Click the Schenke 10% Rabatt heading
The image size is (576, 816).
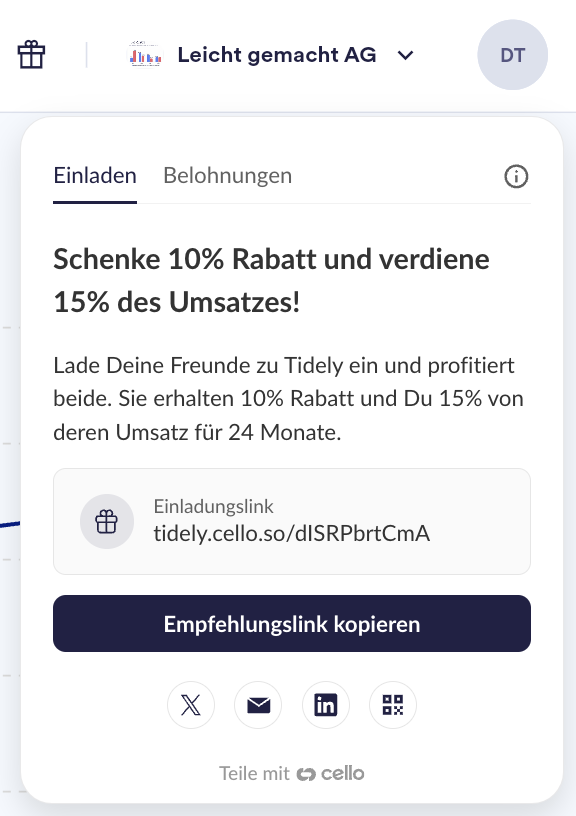point(271,280)
